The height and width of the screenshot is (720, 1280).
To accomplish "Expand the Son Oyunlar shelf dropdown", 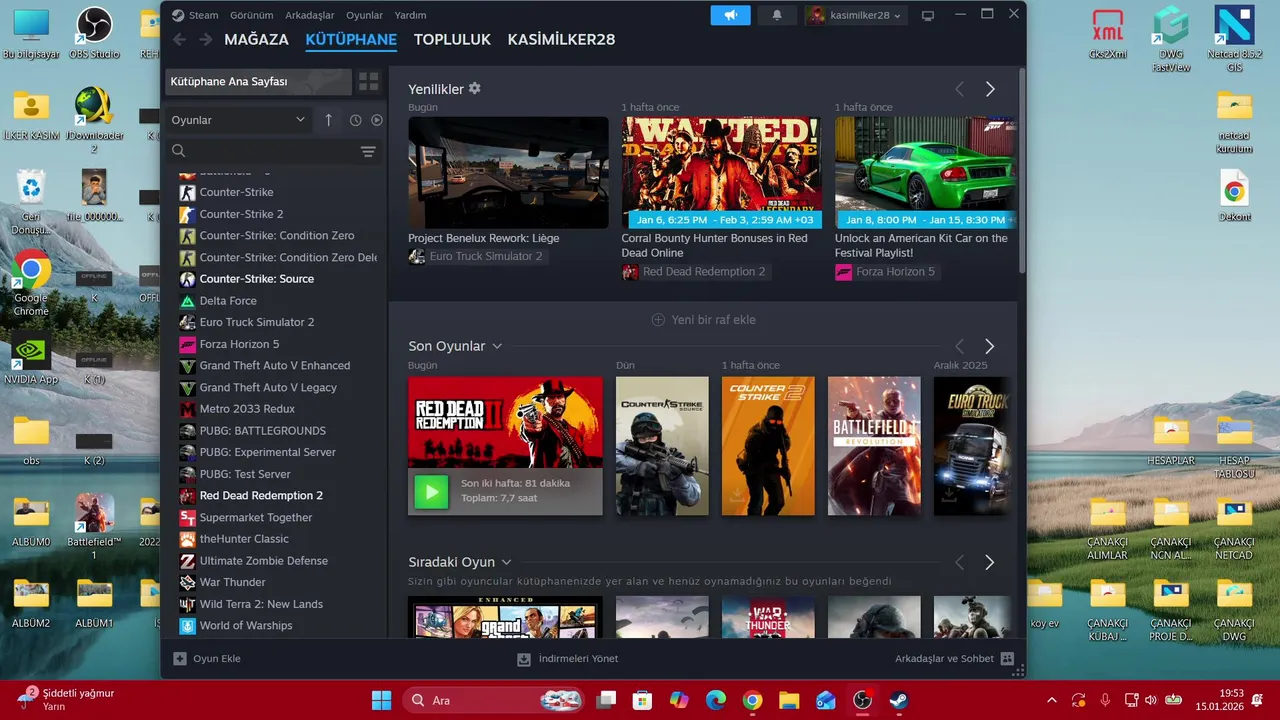I will point(497,346).
